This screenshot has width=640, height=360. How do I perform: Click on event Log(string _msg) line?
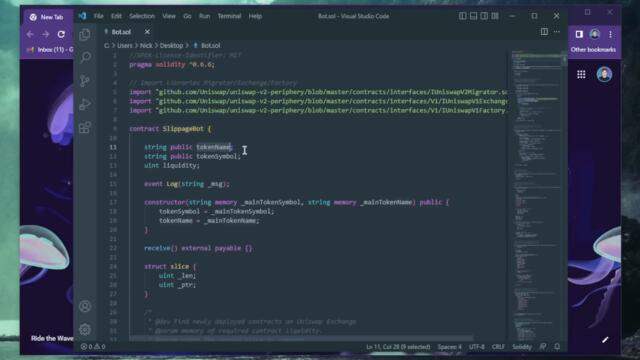point(187,184)
